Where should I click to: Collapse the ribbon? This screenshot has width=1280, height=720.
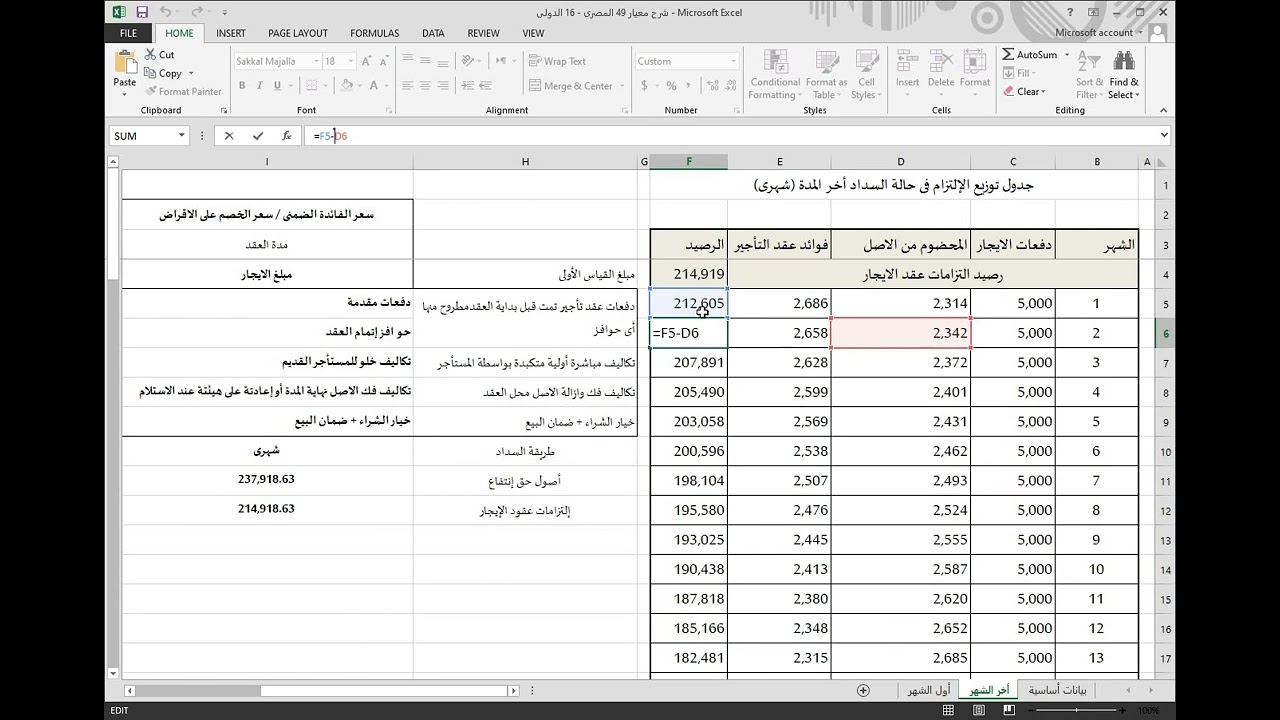tap(1163, 110)
